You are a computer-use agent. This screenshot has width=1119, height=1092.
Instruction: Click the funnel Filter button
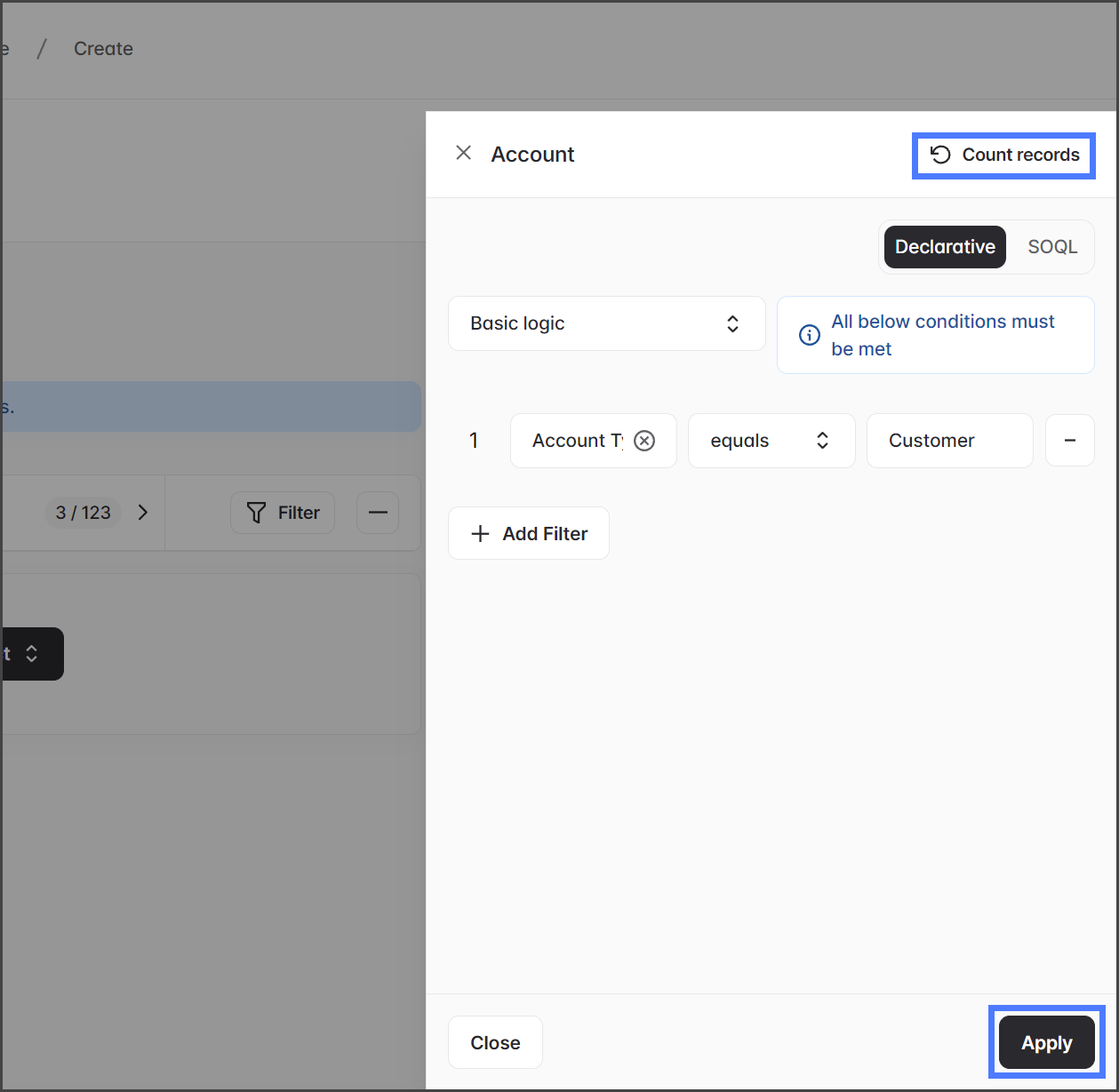(x=283, y=513)
